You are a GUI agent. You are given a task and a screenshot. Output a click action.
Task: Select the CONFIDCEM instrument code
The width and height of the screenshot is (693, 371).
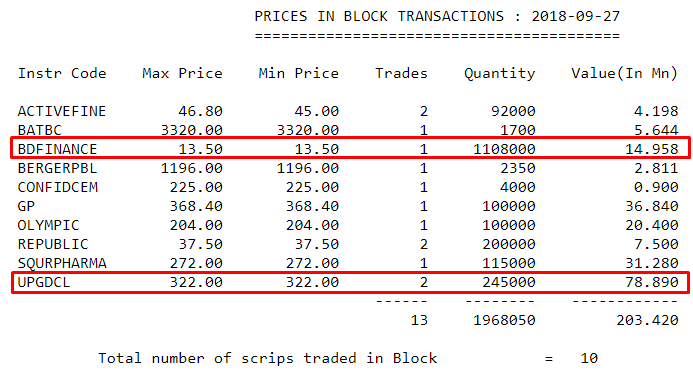57,187
